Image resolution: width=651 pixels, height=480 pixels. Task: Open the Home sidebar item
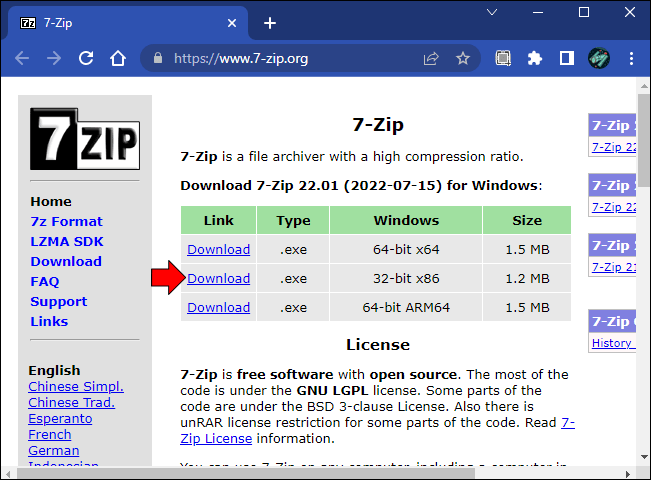(51, 201)
